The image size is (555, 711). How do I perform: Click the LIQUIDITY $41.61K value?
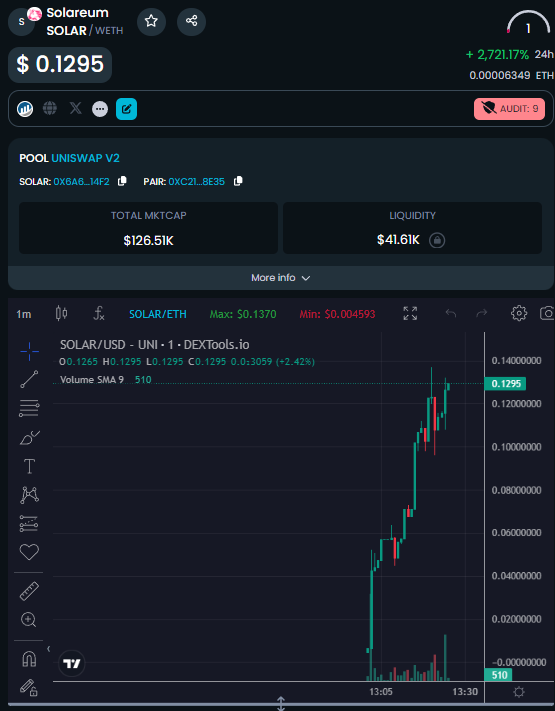point(398,240)
